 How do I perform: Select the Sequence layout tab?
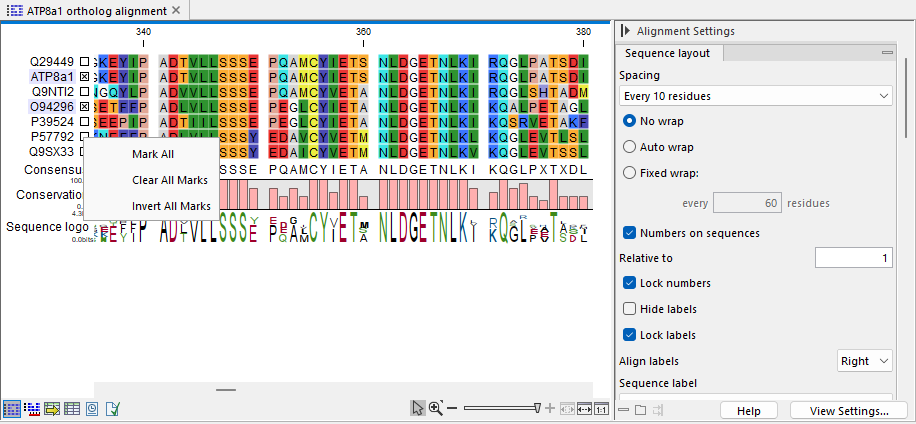click(x=667, y=53)
